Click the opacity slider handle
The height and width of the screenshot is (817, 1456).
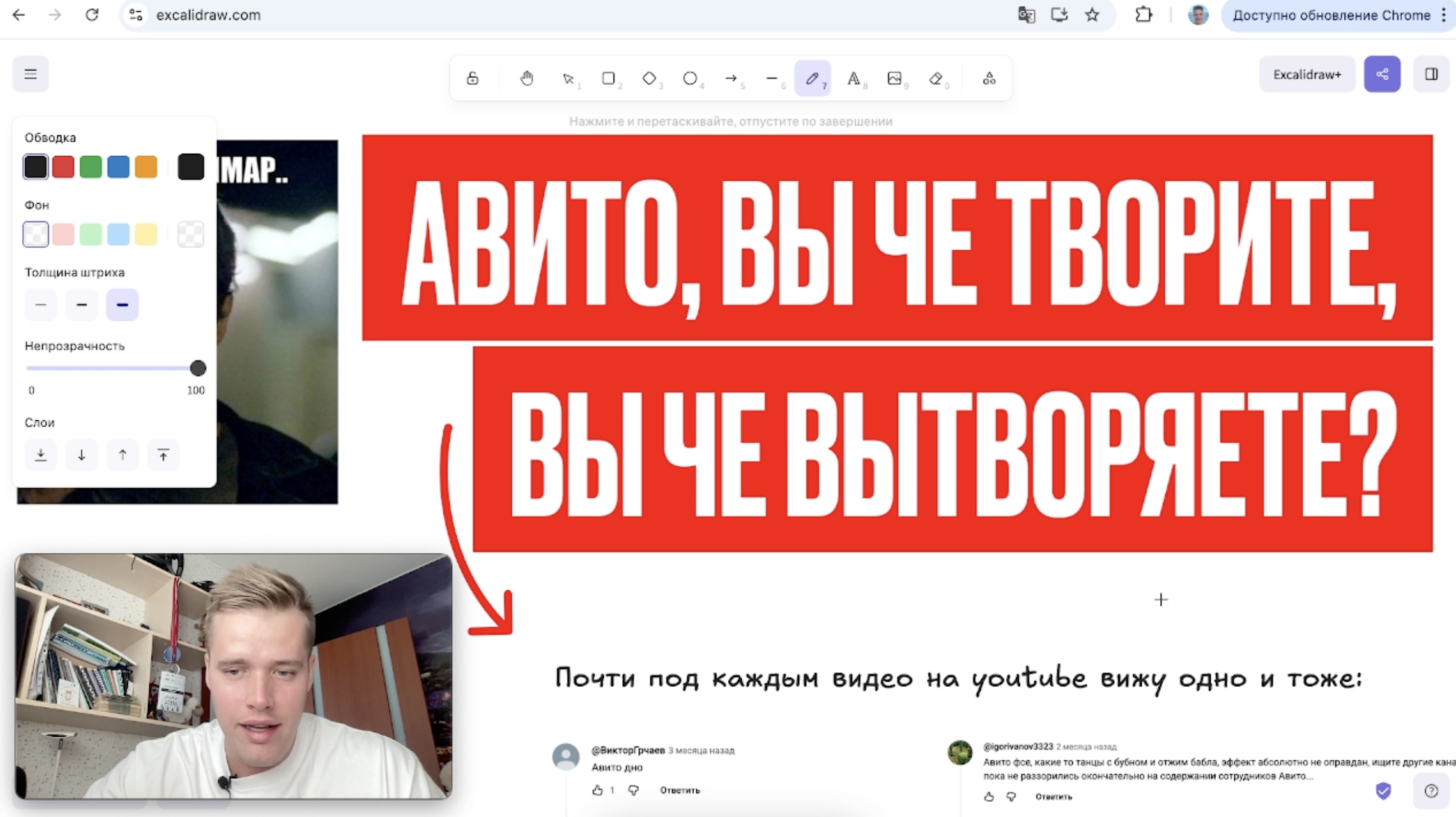198,368
